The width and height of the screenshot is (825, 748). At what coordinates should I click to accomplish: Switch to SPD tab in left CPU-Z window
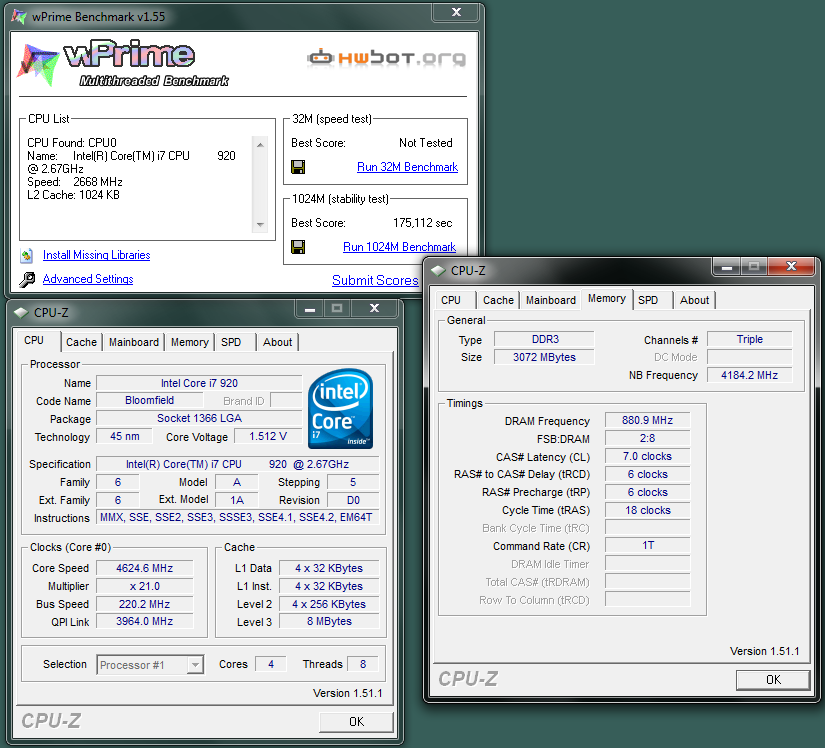pos(231,342)
